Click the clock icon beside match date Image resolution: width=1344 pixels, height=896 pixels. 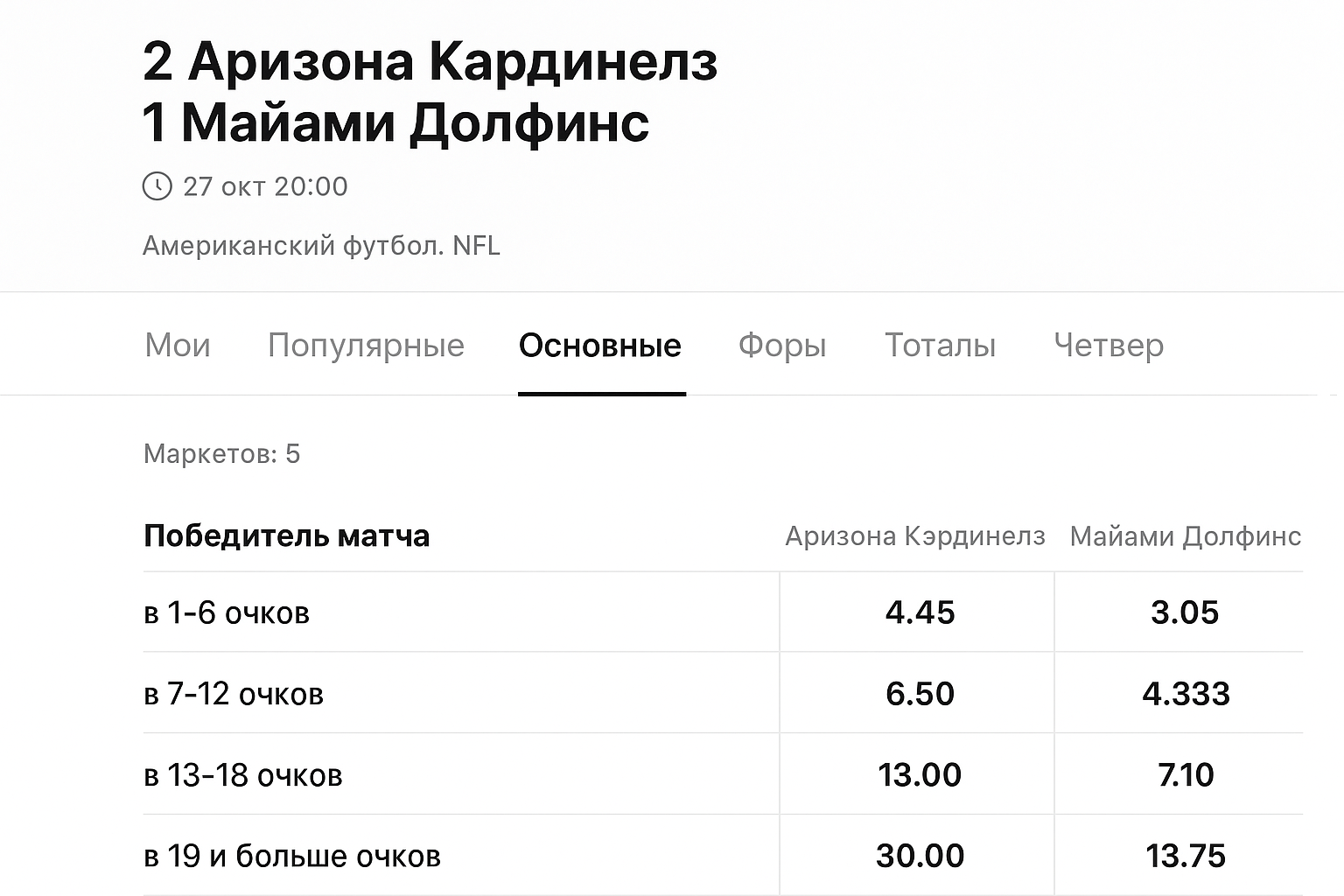tap(157, 186)
